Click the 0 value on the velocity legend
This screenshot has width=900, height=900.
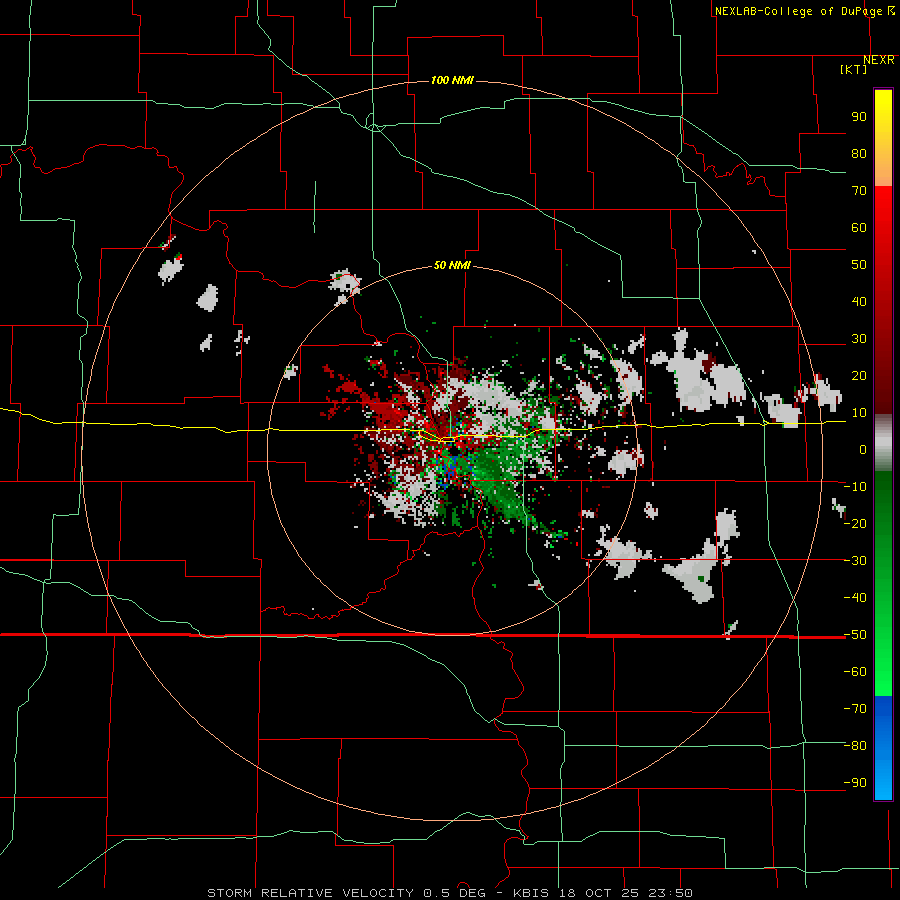pos(863,449)
